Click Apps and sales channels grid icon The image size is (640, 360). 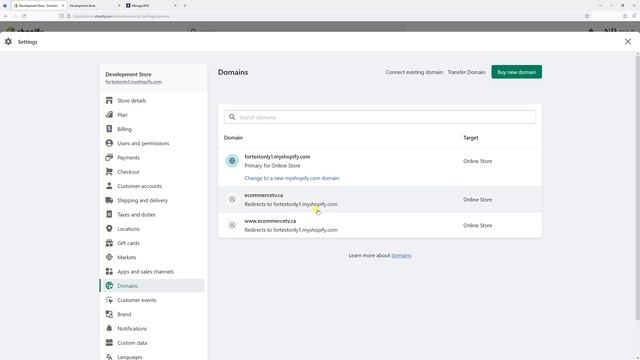click(109, 271)
